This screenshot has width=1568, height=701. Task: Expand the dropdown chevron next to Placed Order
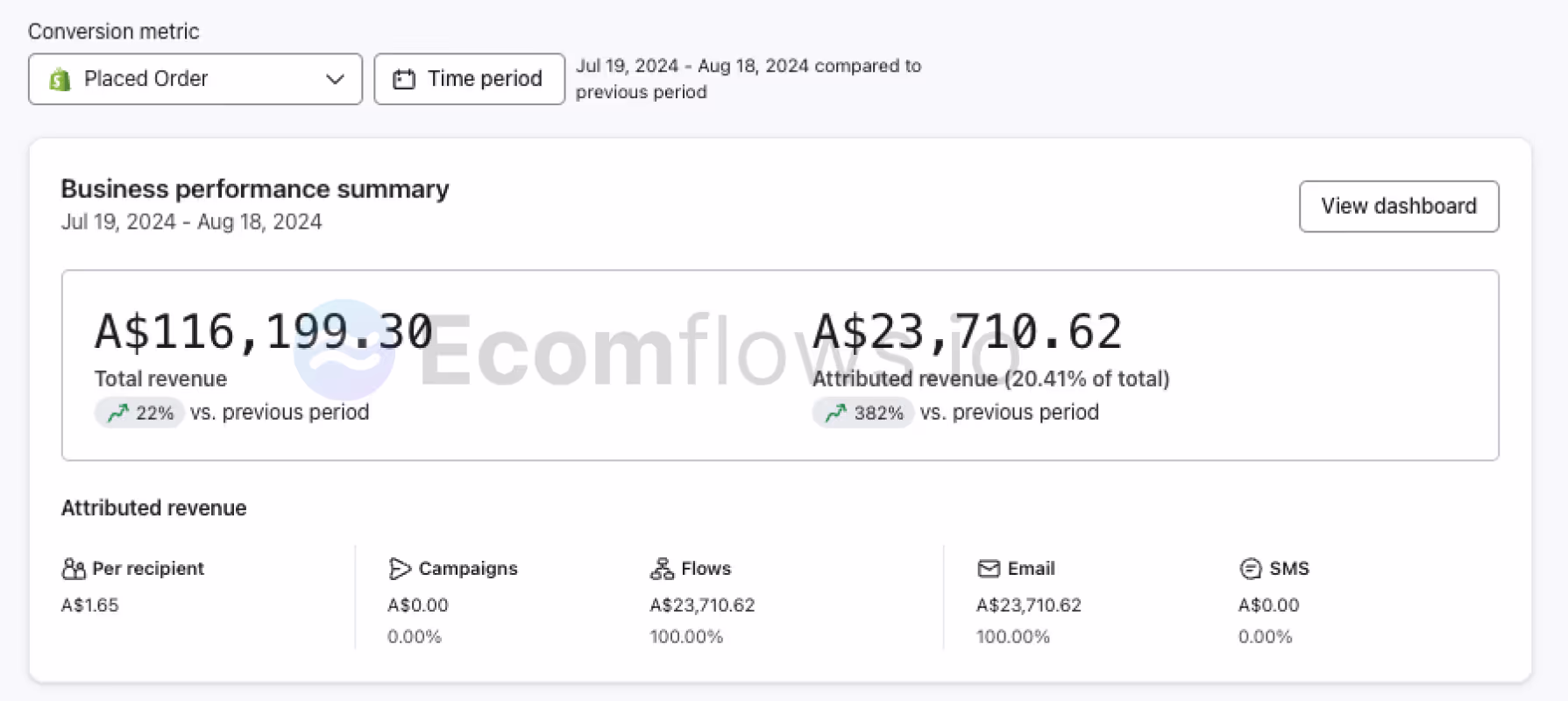(335, 79)
